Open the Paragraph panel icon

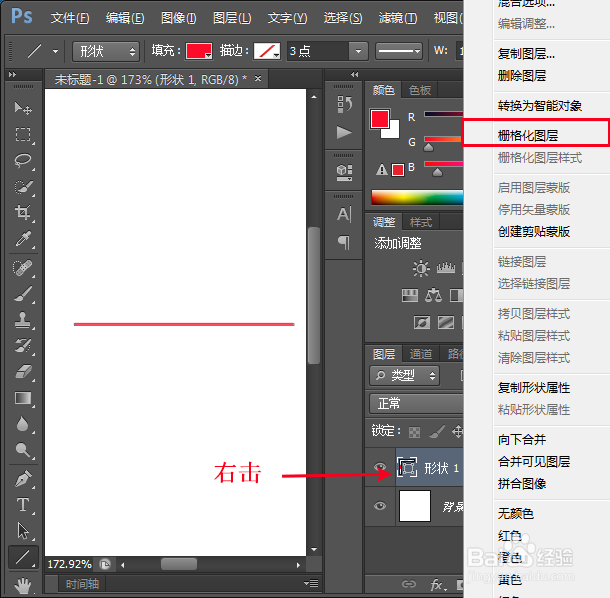[344, 242]
